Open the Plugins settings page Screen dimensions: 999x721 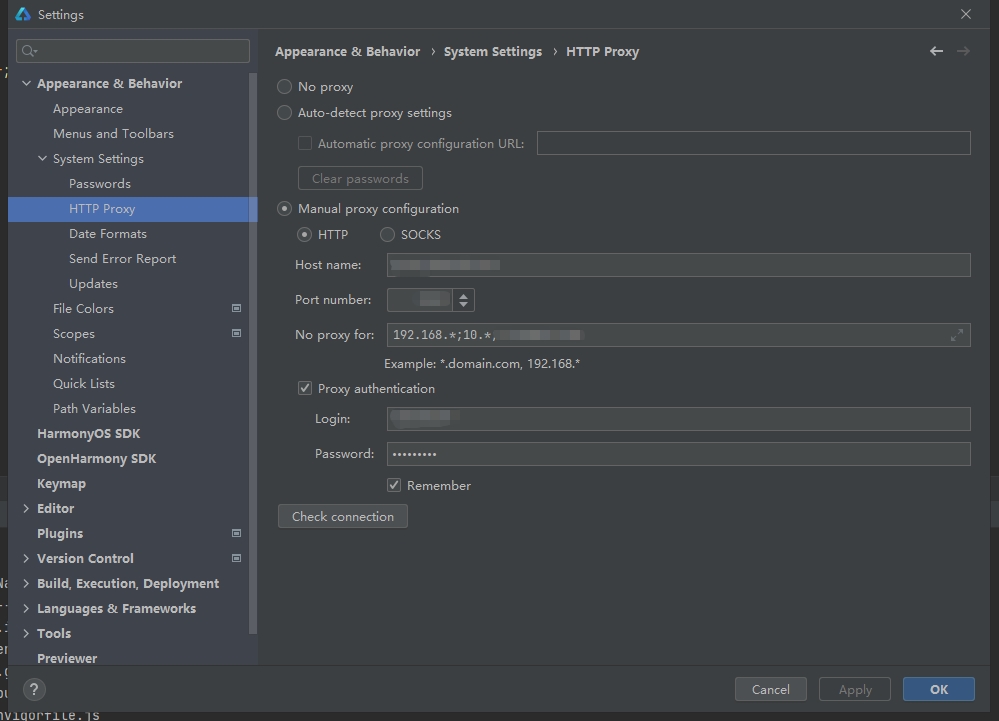[x=60, y=533]
